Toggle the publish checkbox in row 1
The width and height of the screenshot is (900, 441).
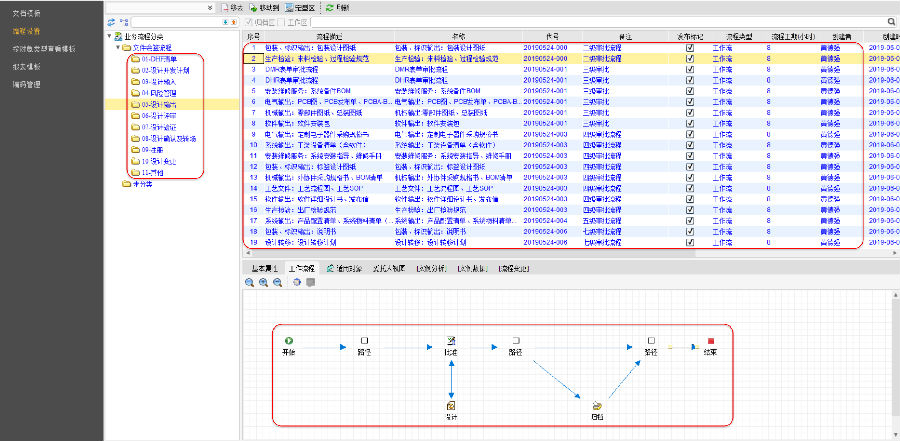[689, 47]
